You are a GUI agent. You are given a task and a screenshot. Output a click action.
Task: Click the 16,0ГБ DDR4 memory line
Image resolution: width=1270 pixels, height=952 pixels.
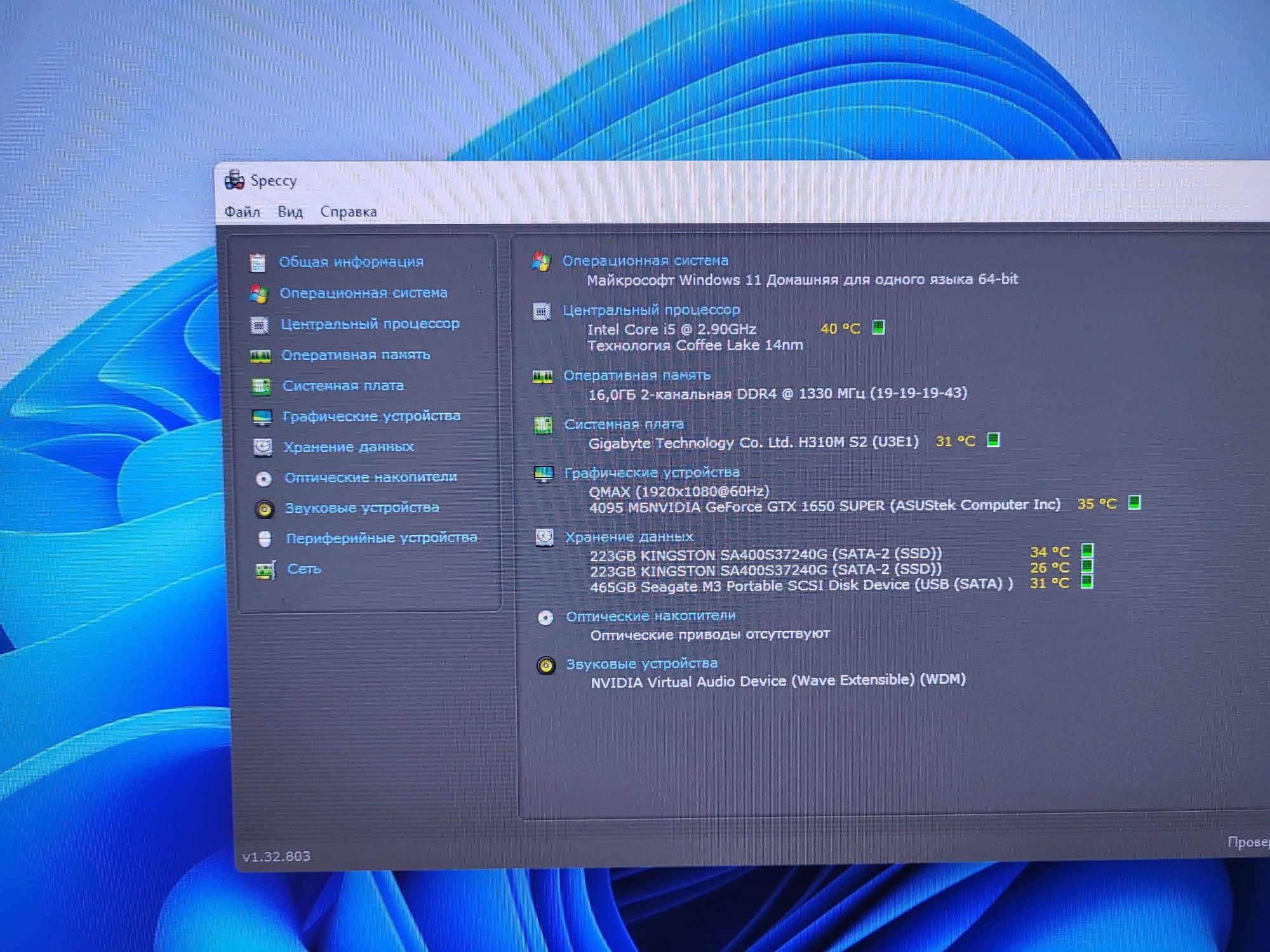(x=778, y=393)
